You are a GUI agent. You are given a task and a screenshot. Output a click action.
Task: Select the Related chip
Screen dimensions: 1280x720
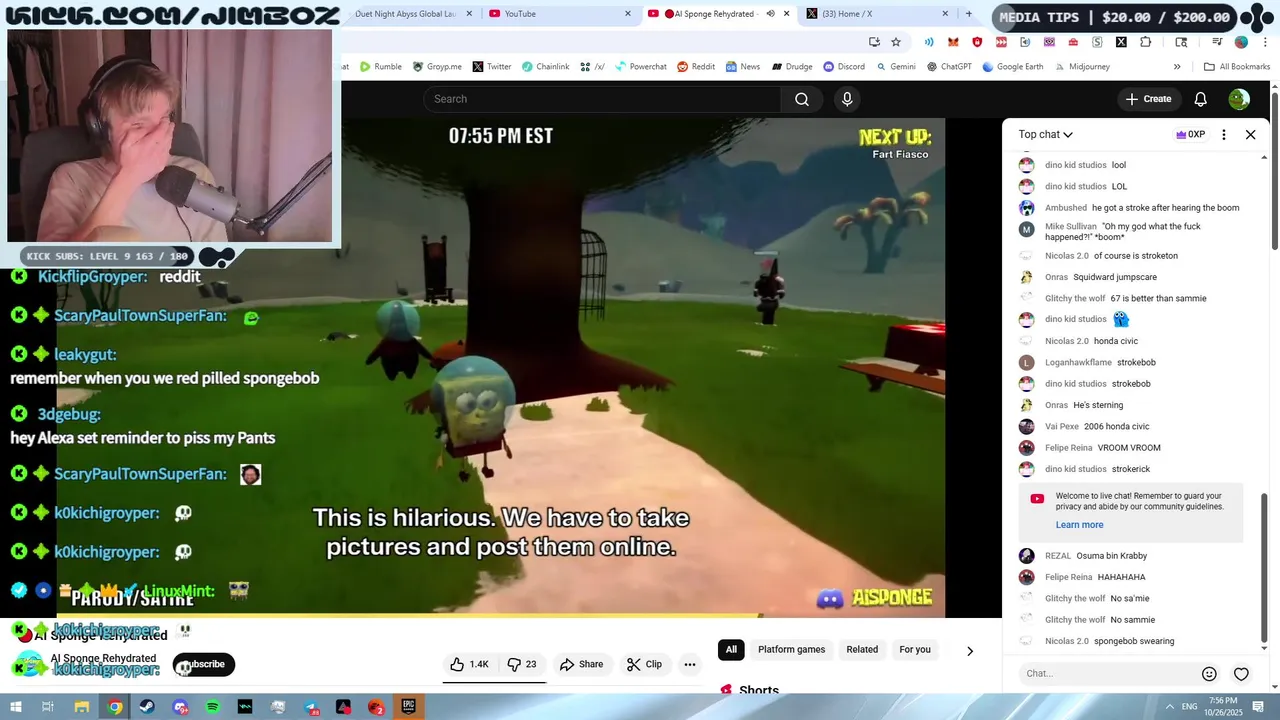pyautogui.click(x=862, y=650)
